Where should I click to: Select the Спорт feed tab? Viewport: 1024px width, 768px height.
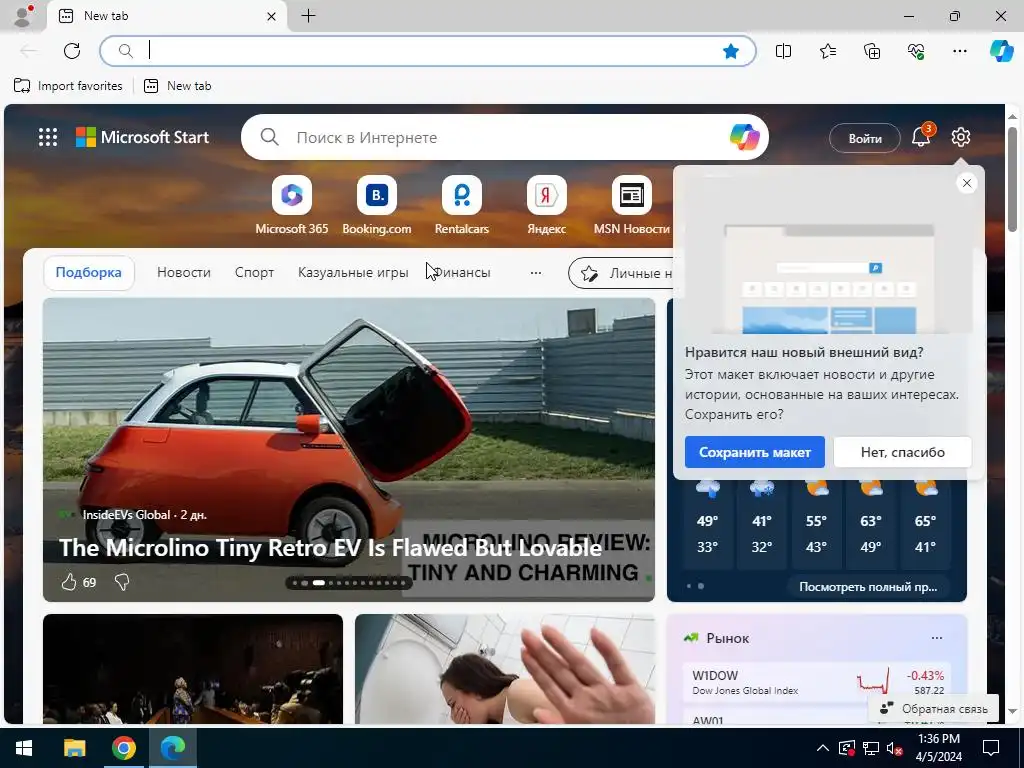254,272
